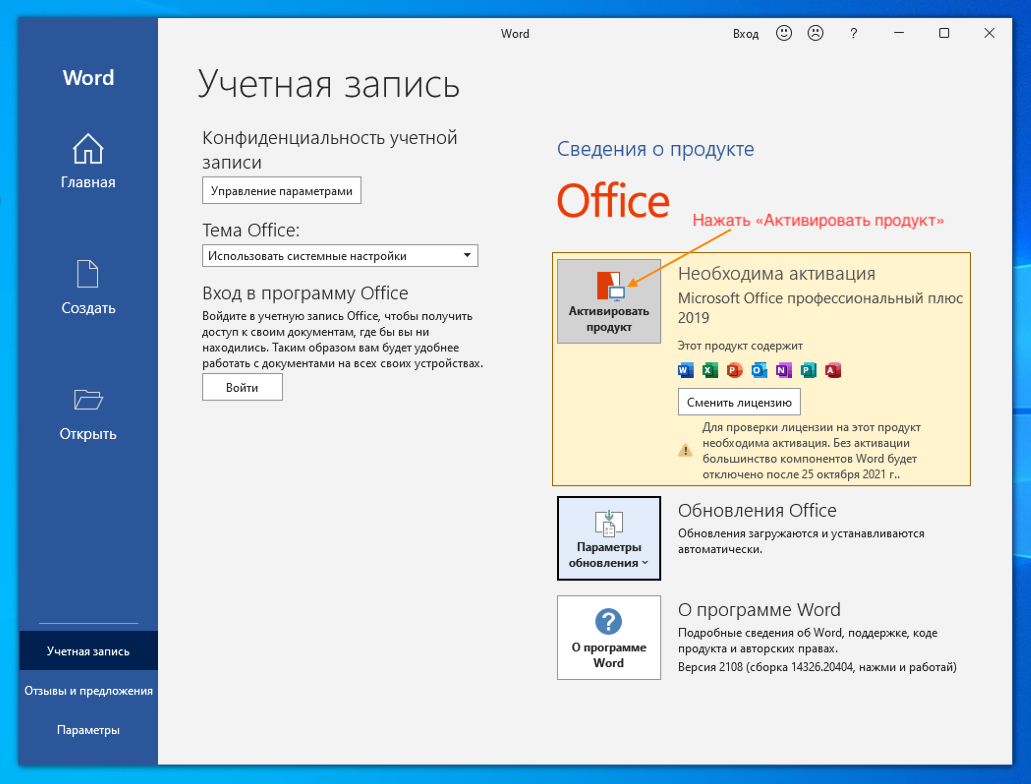Click Microsoft Office профессиональный плюс 2019 text

tap(821, 308)
